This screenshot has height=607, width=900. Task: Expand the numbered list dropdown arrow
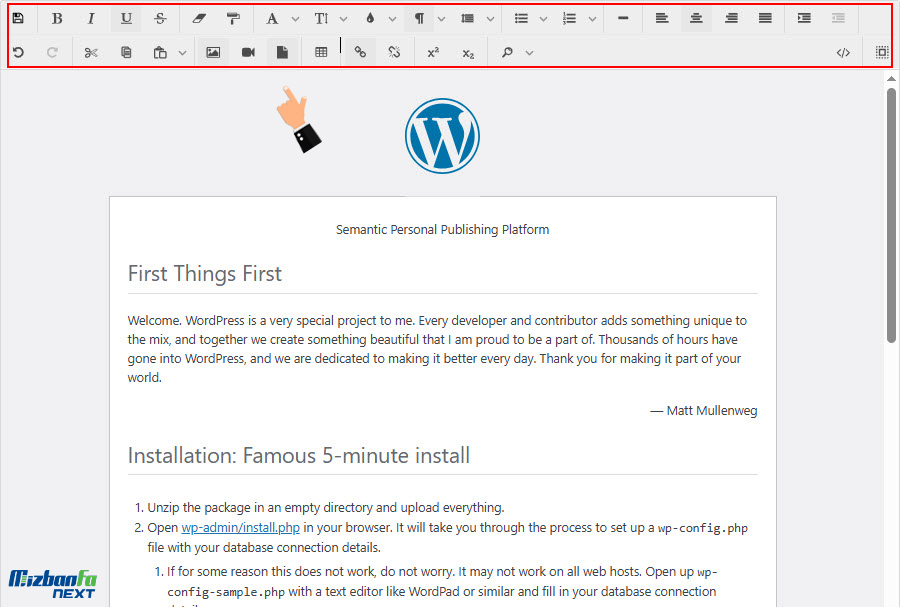point(592,18)
